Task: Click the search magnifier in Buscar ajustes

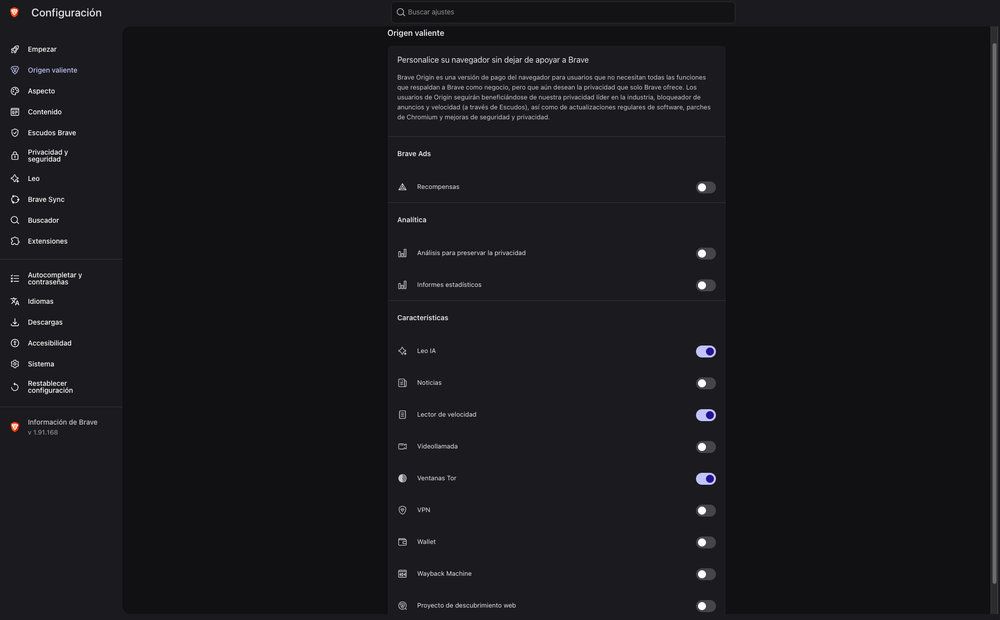Action: tap(401, 12)
